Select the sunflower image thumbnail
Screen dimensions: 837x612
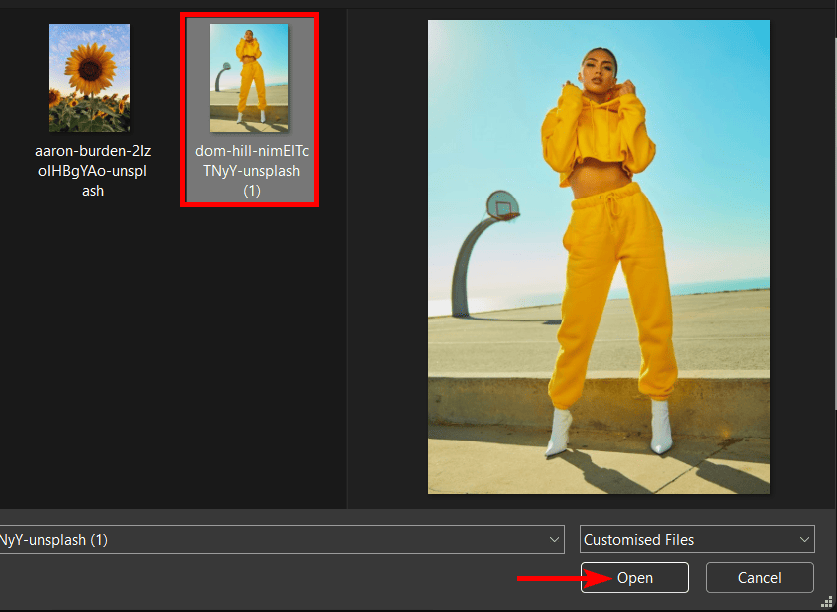[x=89, y=78]
